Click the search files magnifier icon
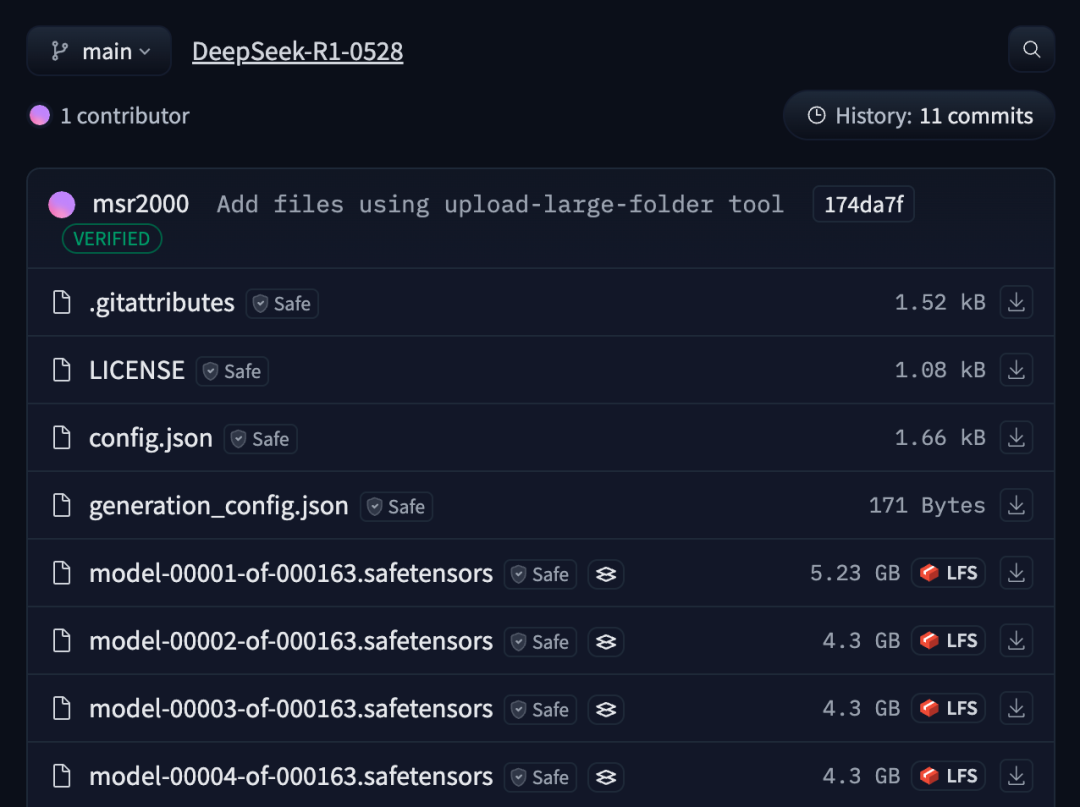This screenshot has height=807, width=1080. pyautogui.click(x=1031, y=50)
